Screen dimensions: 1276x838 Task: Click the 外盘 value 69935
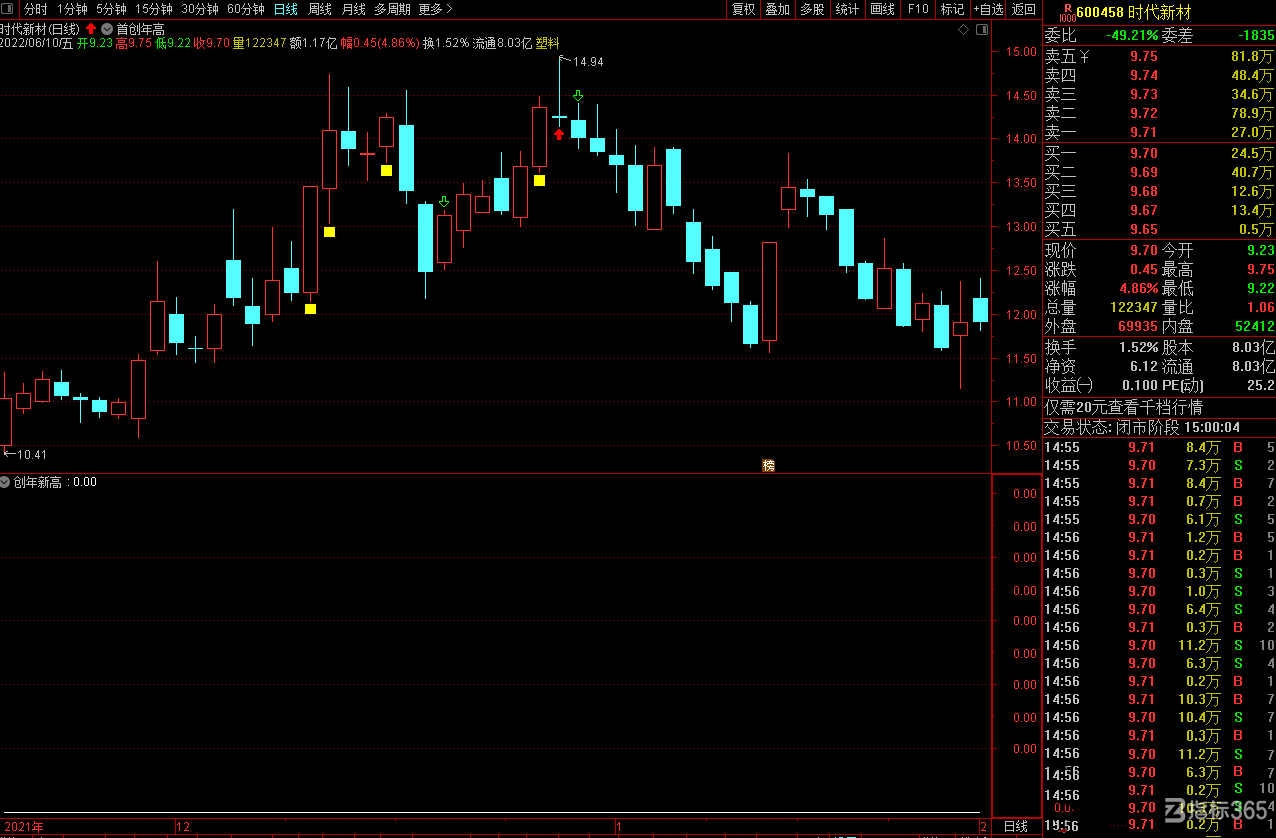[x=1138, y=326]
